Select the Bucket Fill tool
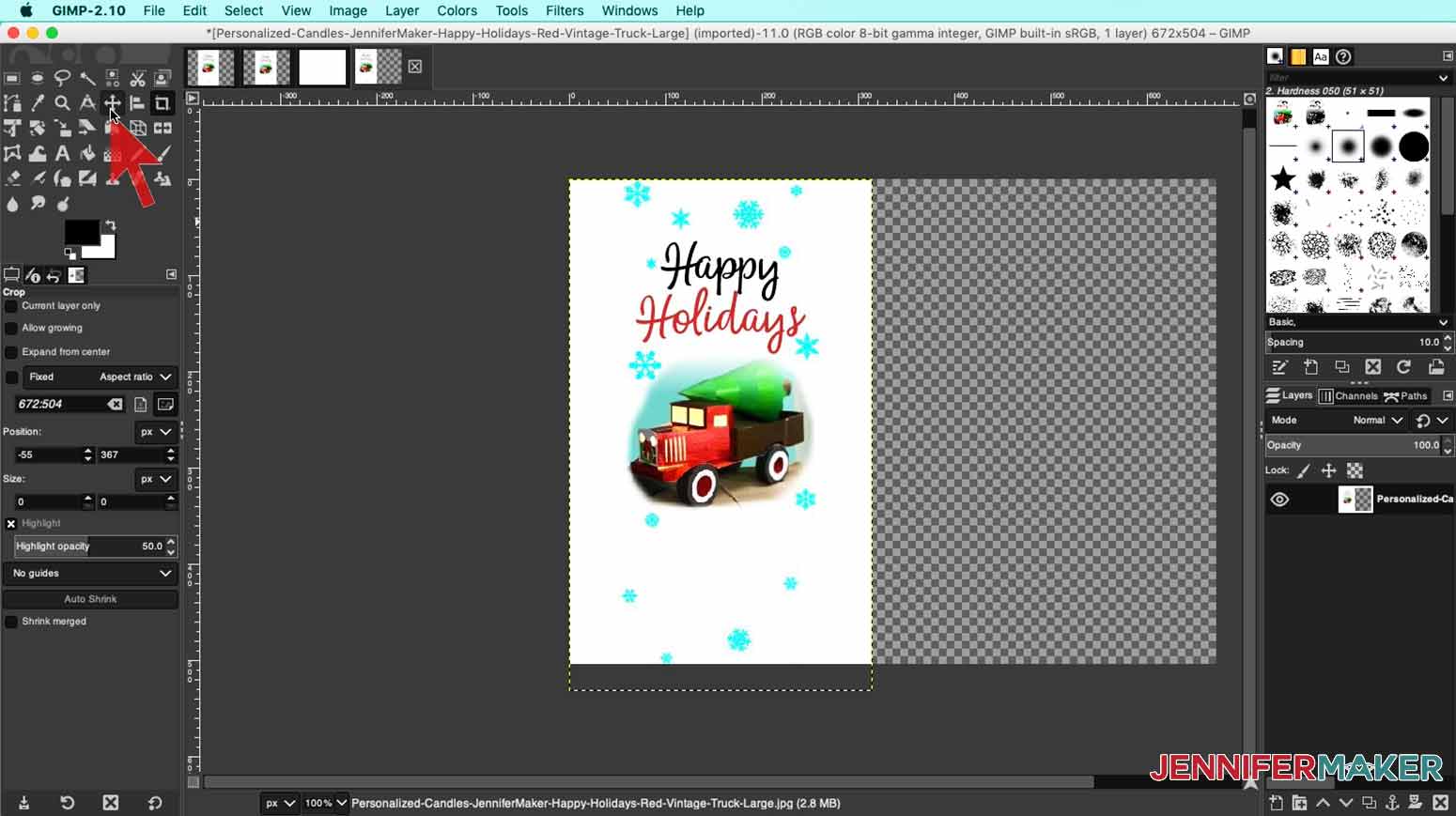1456x816 pixels. 87,153
